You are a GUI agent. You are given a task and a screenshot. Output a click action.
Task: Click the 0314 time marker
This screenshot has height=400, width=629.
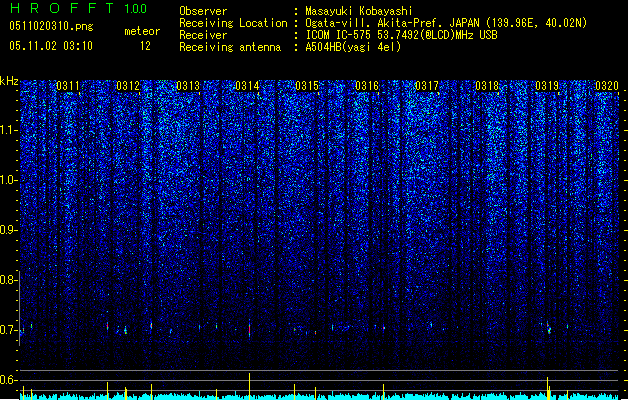247,86
